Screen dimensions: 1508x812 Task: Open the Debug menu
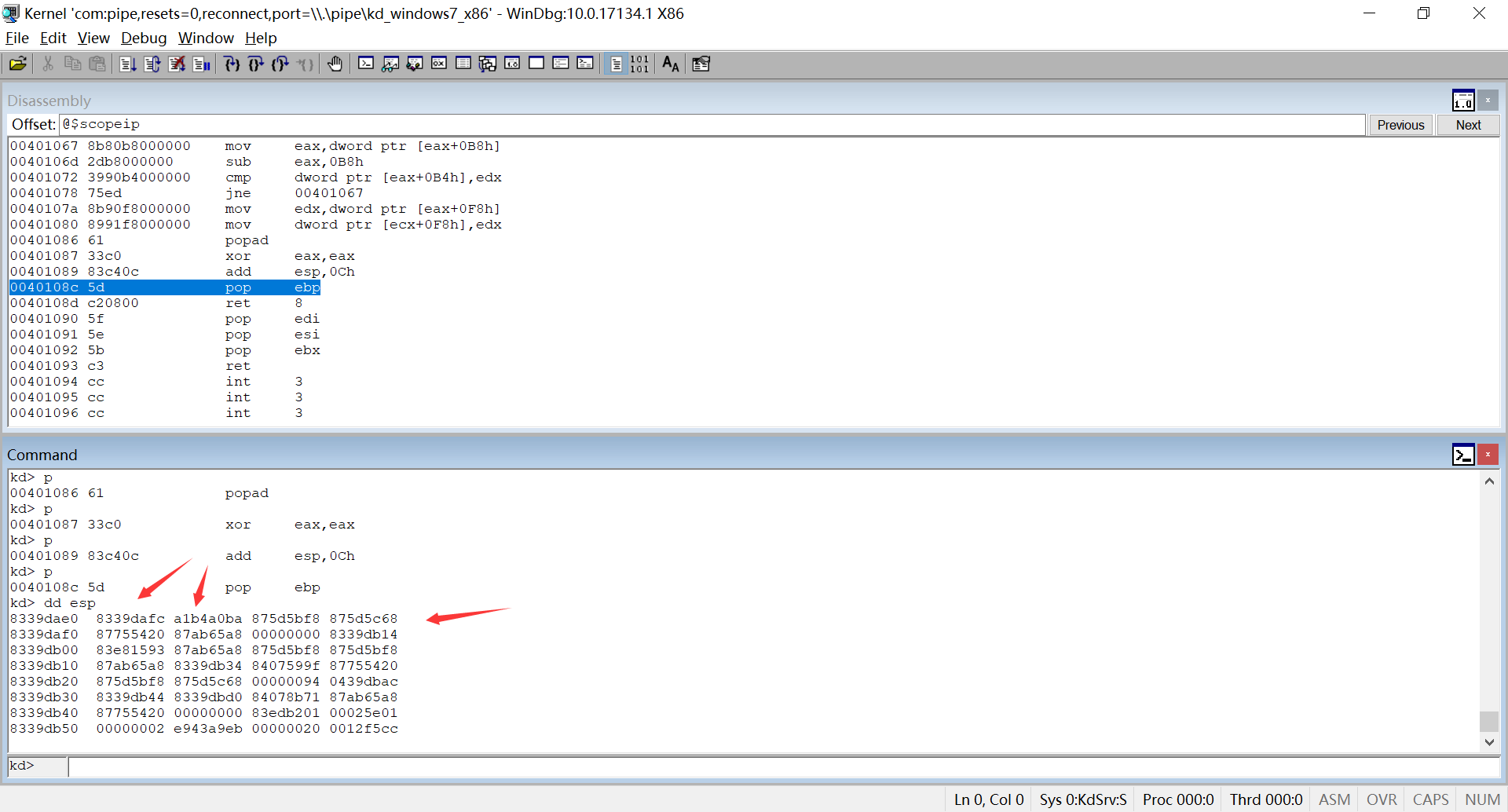pyautogui.click(x=144, y=38)
